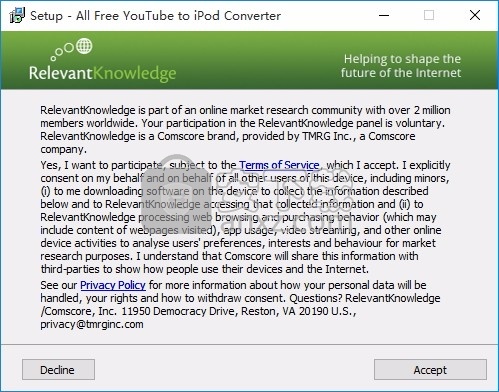The height and width of the screenshot is (392, 499).
Task: Close the Setup window
Action: coord(475,15)
